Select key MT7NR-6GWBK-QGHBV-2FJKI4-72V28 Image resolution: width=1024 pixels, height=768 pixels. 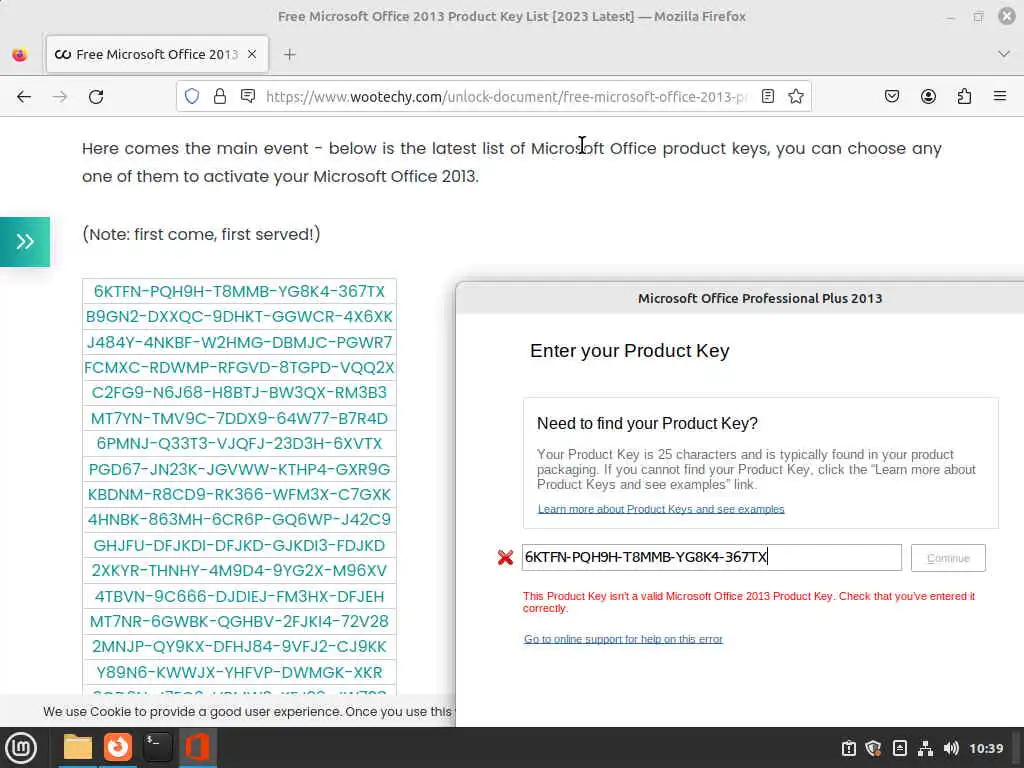pyautogui.click(x=239, y=621)
